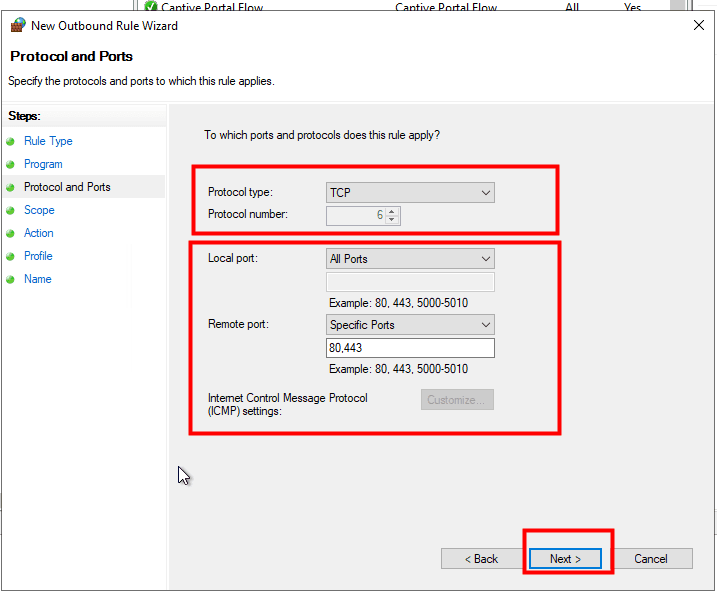Decrease the Protocol number with the down arrow

pyautogui.click(x=392, y=219)
